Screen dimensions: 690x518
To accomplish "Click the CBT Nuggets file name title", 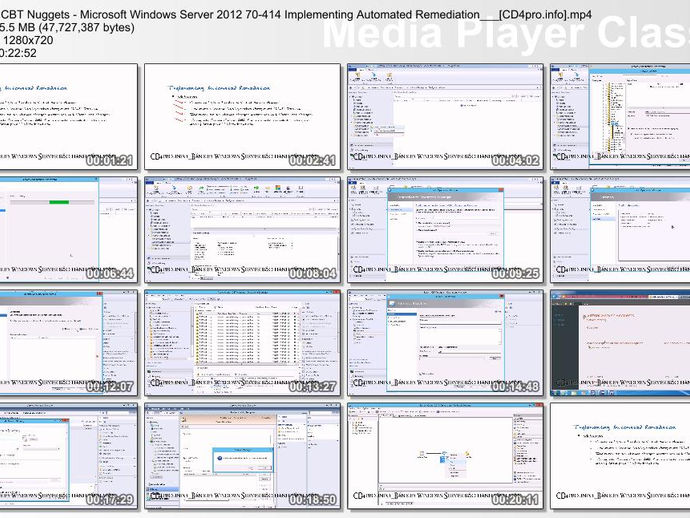I will click(296, 15).
